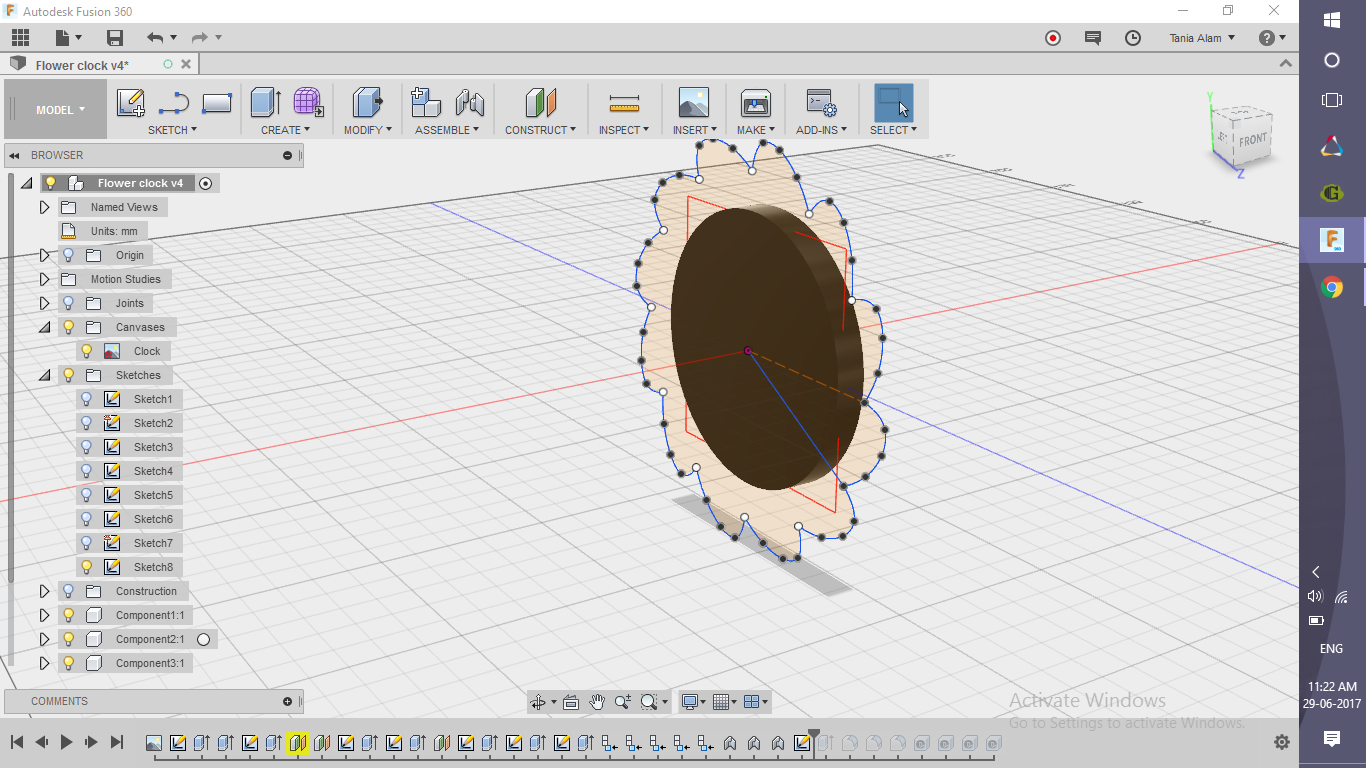Open Tania Alam account dropdown

point(1202,38)
